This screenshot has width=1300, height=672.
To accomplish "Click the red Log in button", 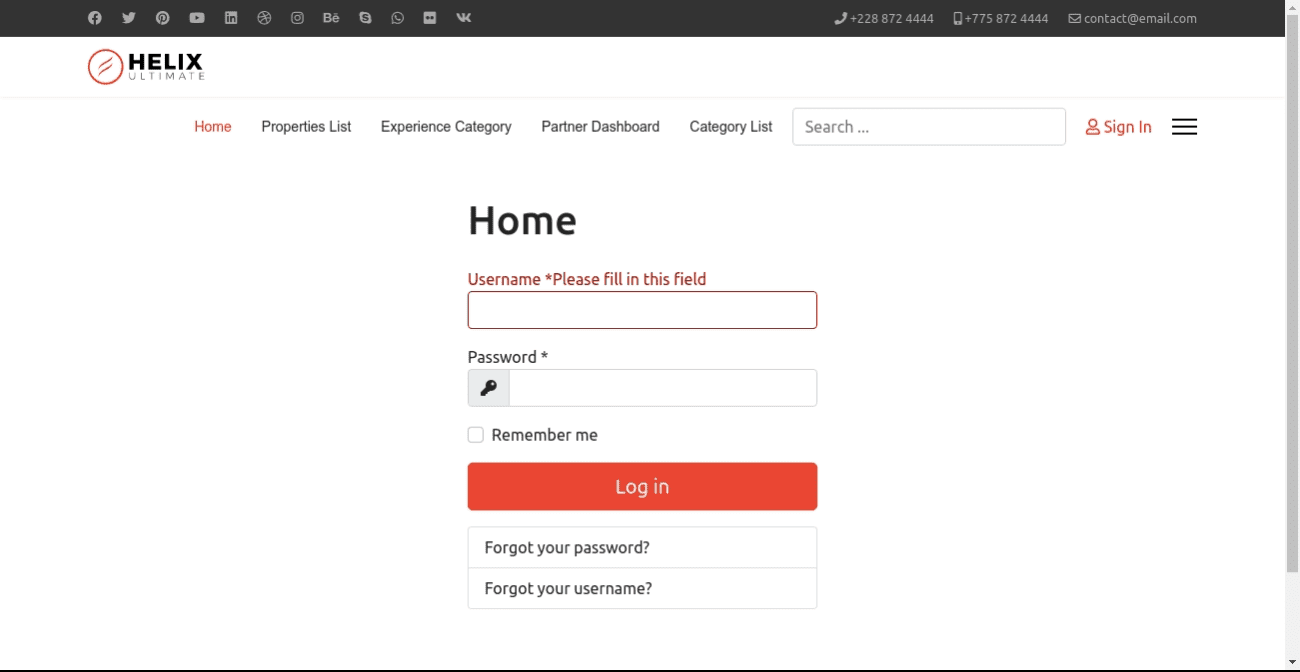I will tap(642, 486).
